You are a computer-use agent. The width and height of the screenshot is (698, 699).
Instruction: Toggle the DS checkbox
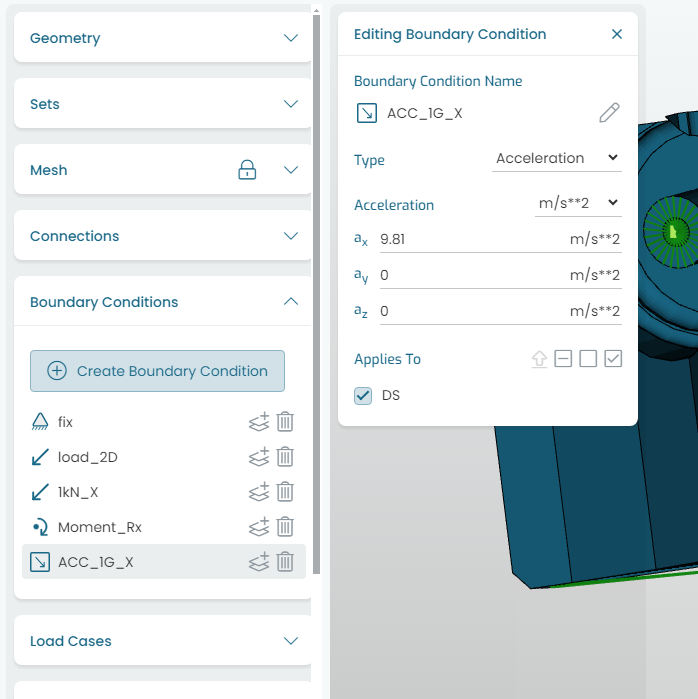tap(363, 395)
